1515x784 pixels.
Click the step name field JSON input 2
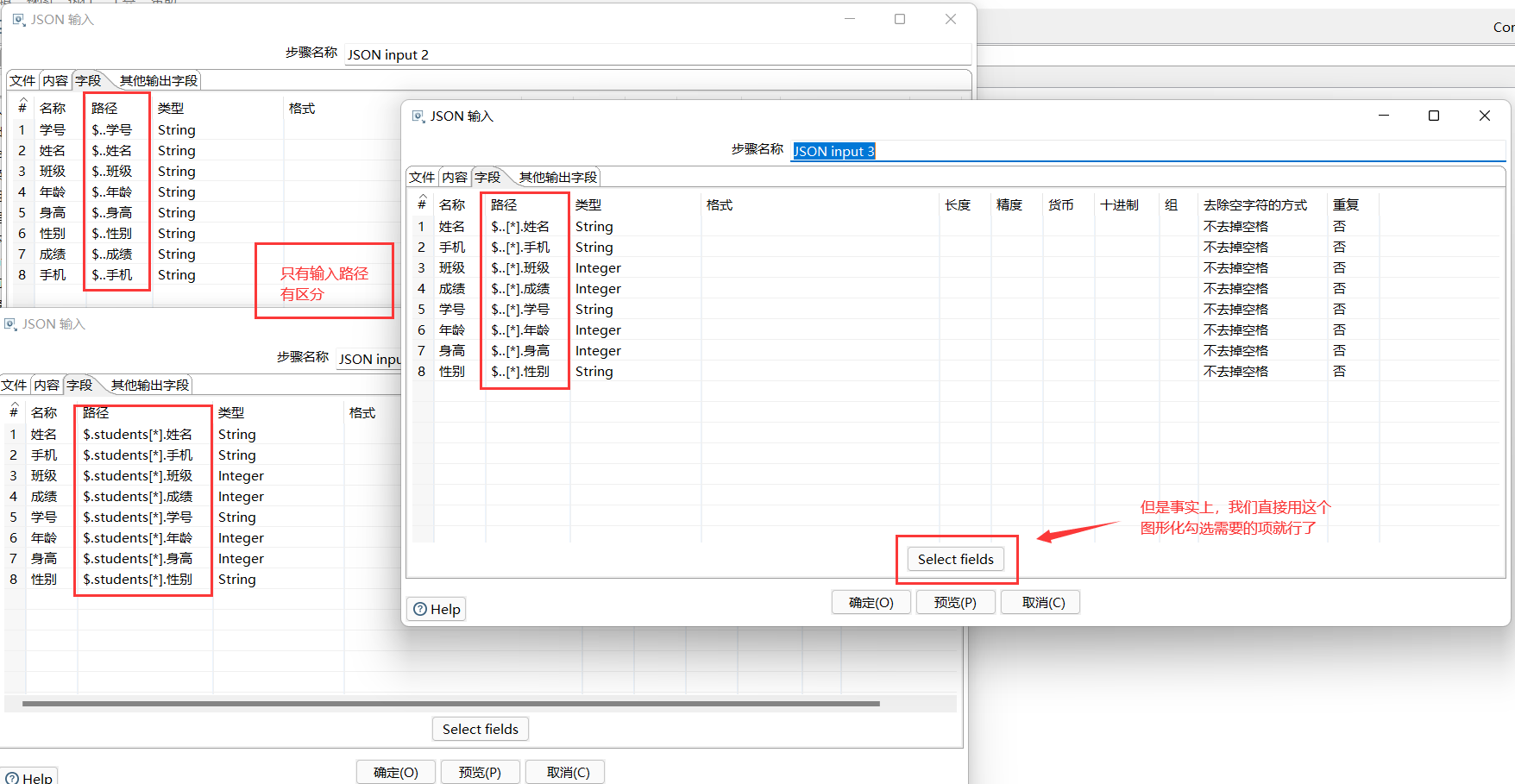pyautogui.click(x=657, y=54)
